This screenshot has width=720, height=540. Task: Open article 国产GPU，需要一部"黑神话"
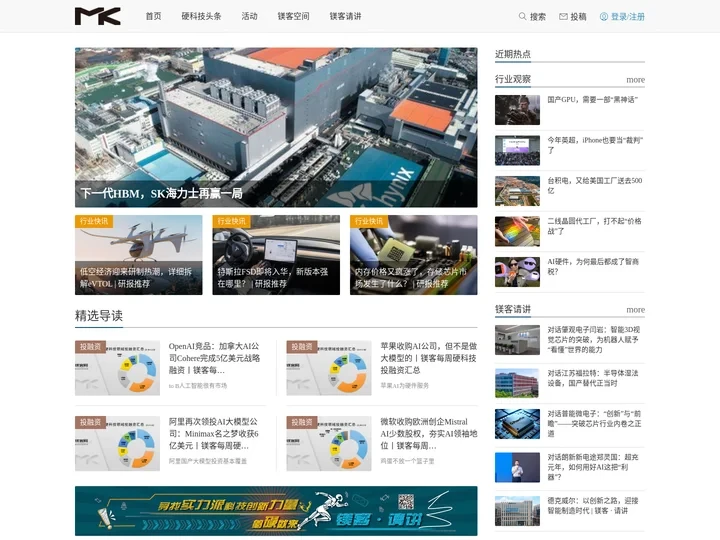592,99
